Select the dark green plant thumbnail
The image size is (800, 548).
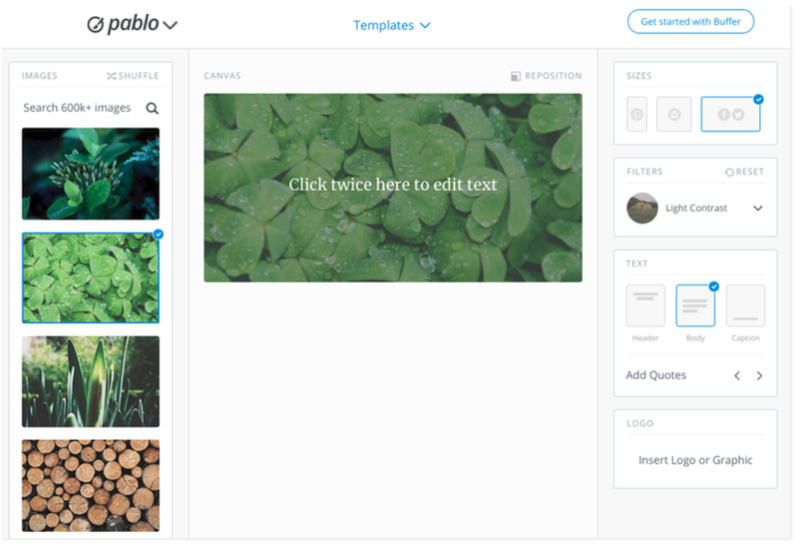pyautogui.click(x=91, y=174)
